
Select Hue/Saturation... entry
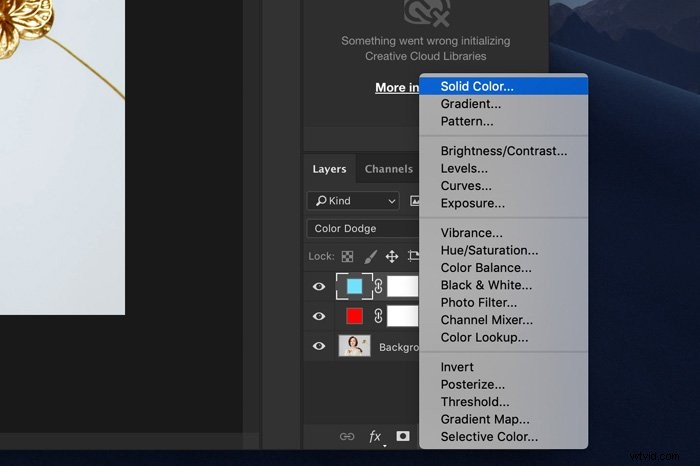coord(504,250)
